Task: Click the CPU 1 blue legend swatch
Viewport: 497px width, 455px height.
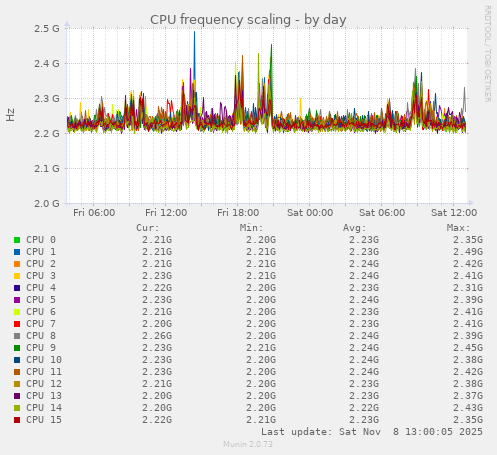Action: (x=17, y=252)
